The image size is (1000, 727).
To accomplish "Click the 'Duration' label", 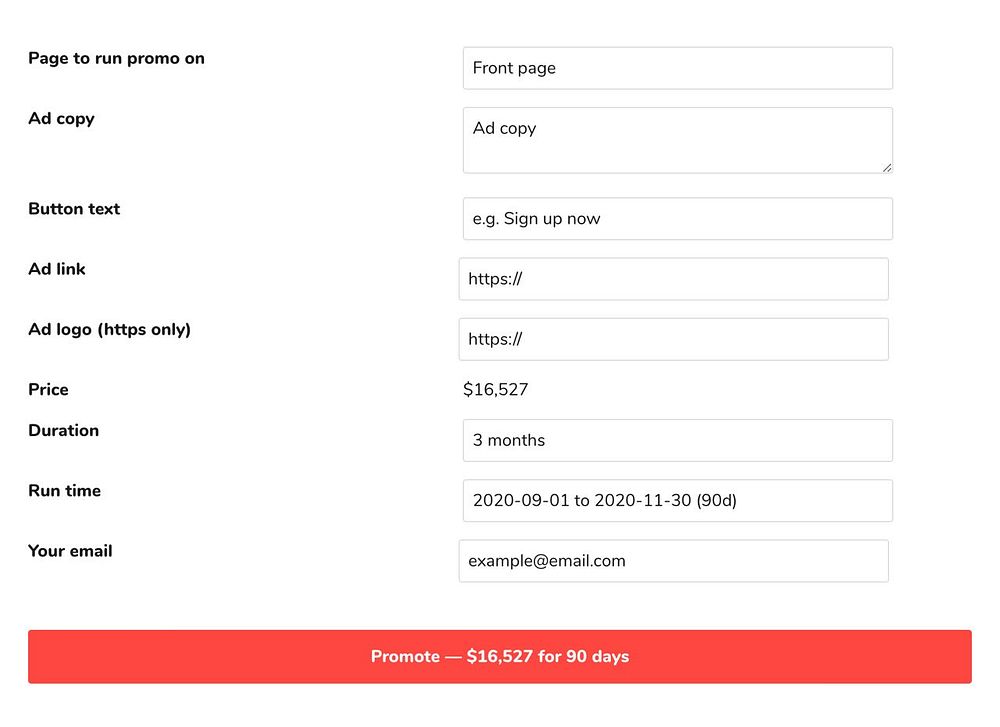I will click(63, 430).
